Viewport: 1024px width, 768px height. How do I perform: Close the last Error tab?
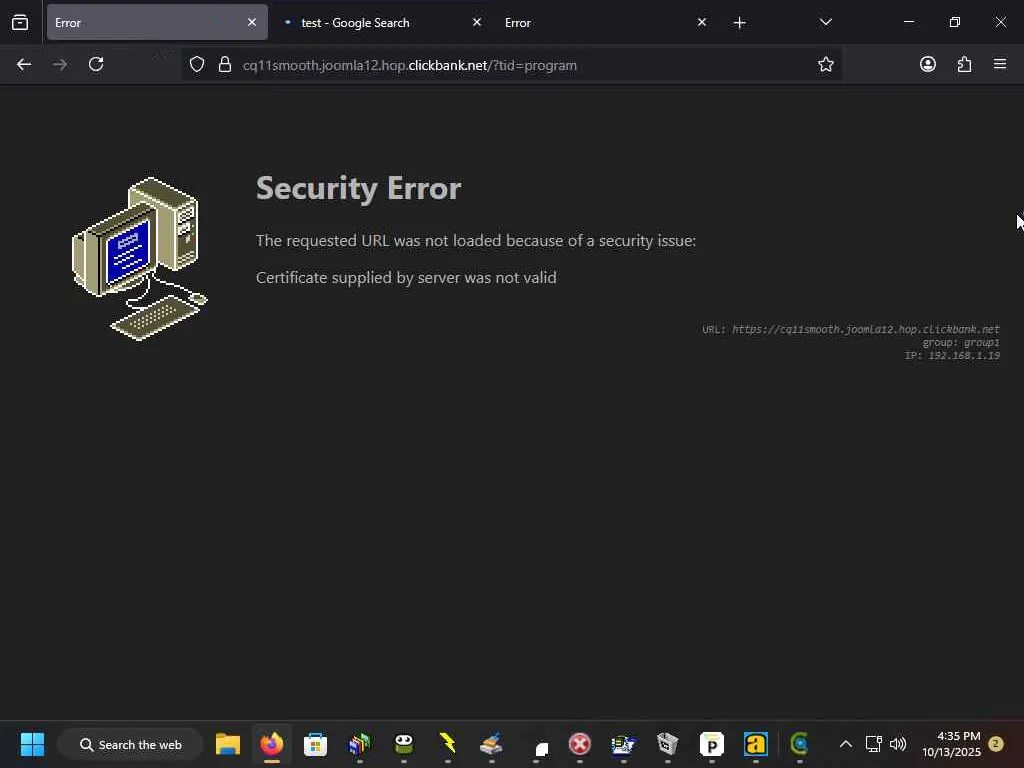click(x=701, y=22)
